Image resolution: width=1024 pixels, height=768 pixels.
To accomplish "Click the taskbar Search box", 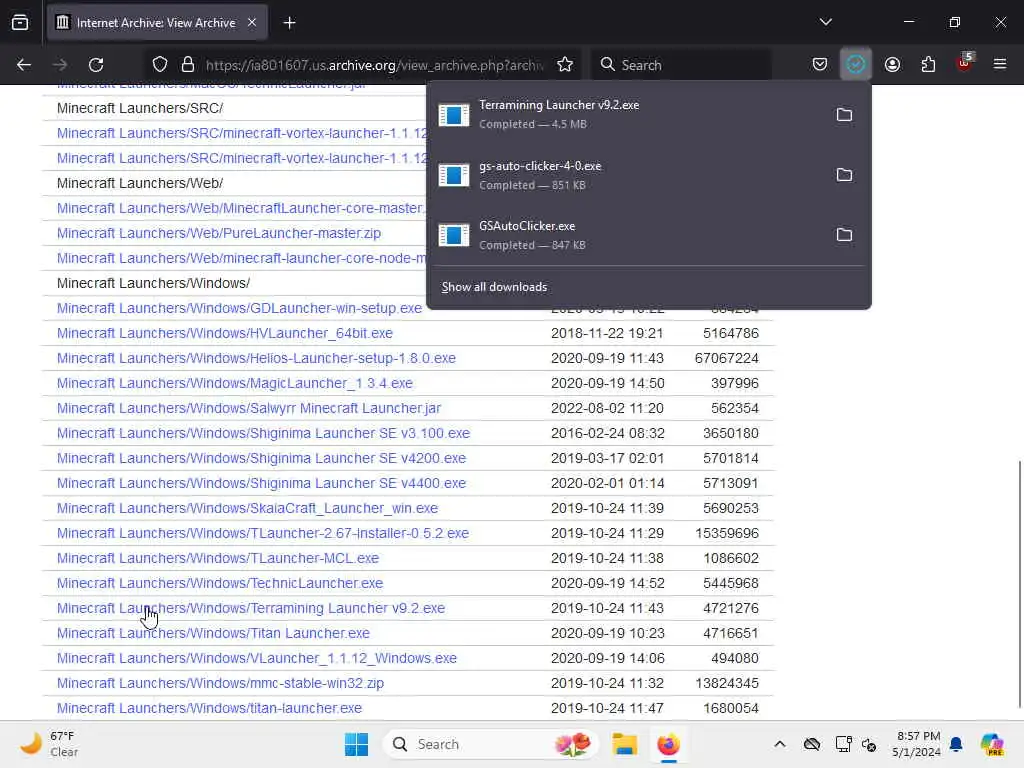I will pos(491,744).
